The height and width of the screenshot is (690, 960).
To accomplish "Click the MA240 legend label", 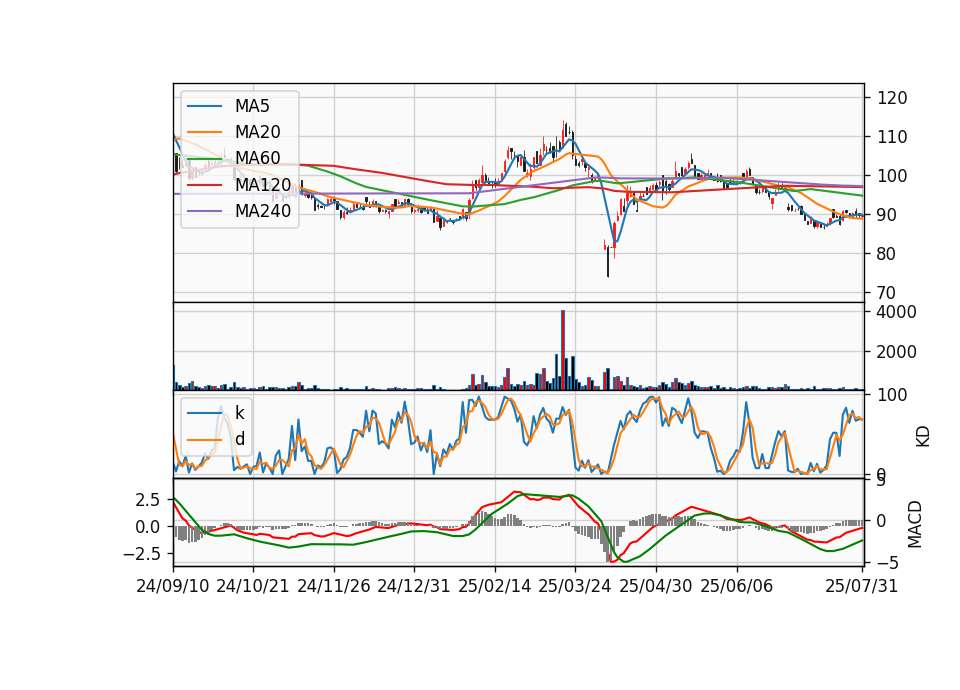I will tap(263, 211).
